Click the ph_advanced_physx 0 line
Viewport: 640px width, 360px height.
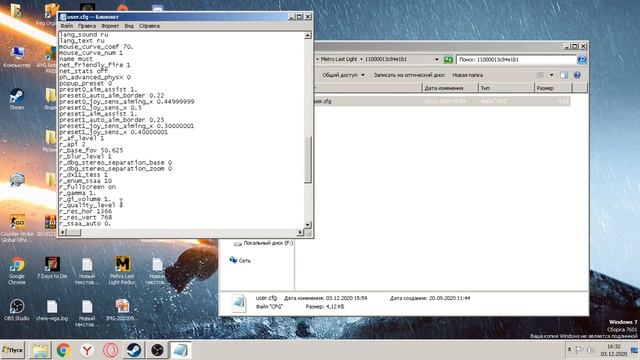point(95,77)
